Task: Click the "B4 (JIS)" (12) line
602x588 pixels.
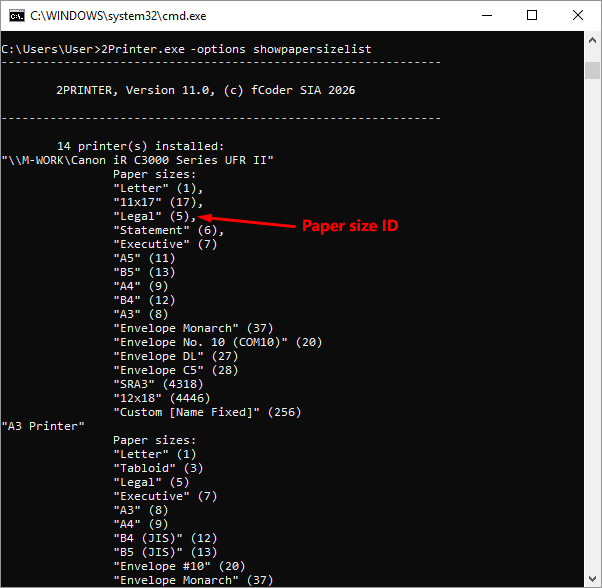Action: pos(165,538)
